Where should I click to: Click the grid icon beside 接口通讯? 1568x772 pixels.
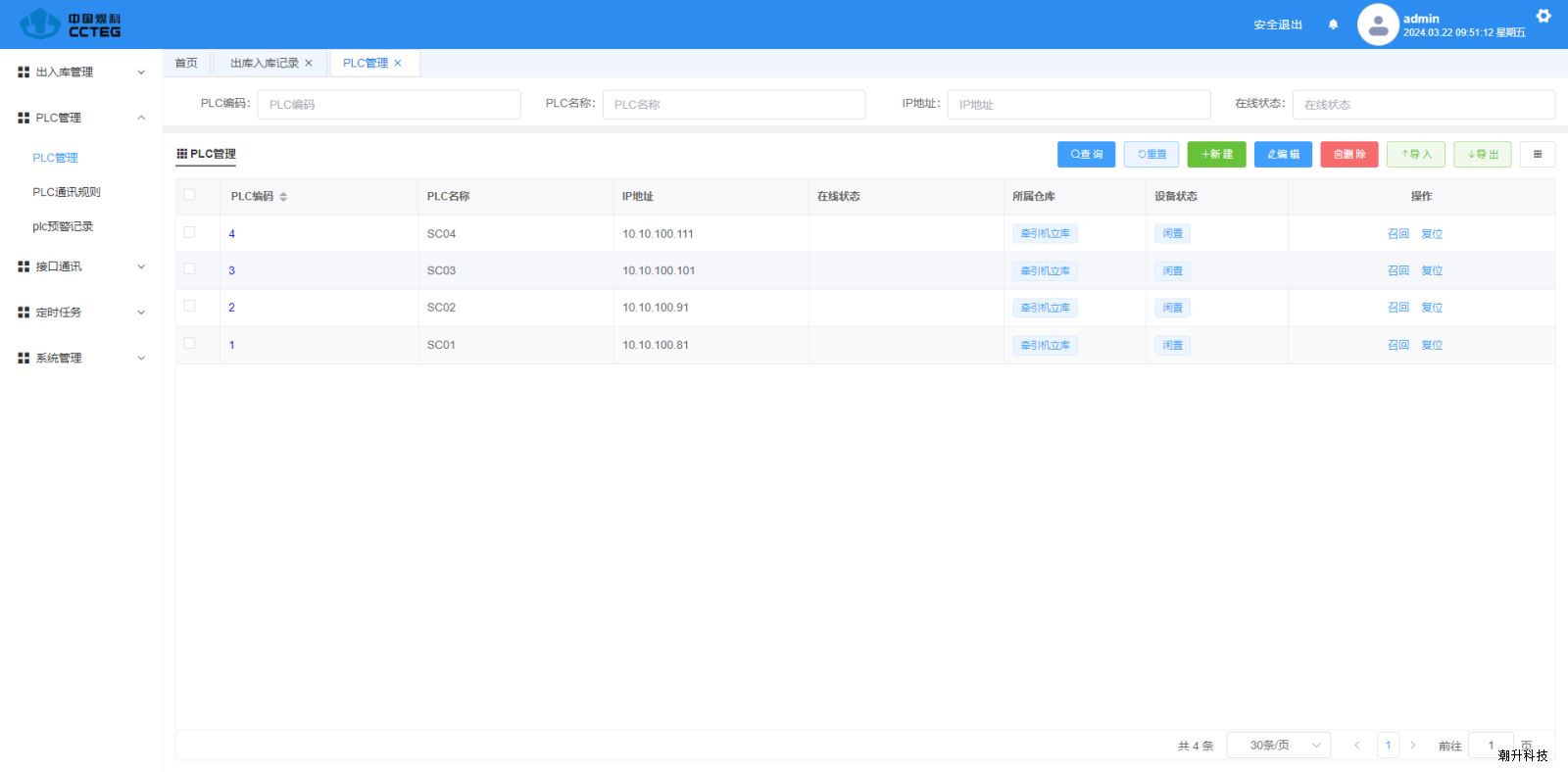(x=24, y=266)
